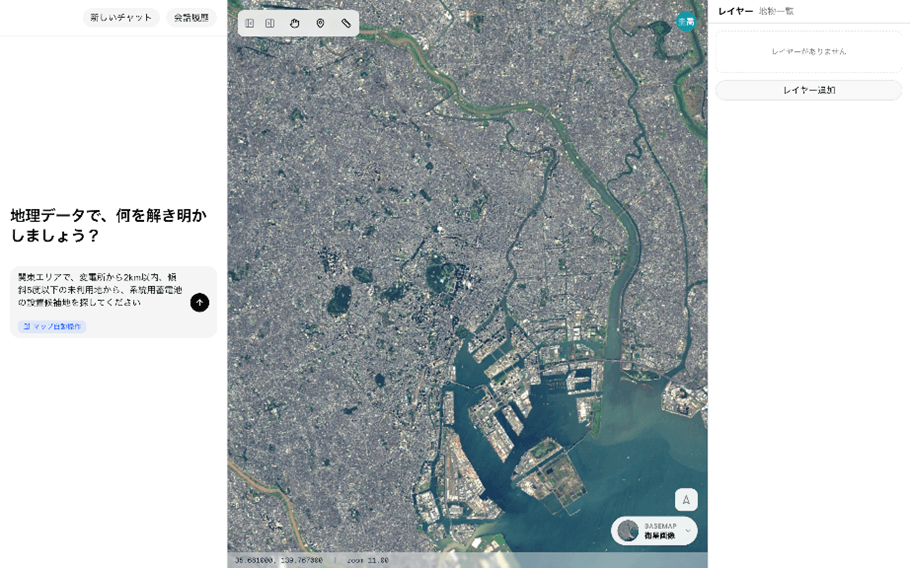Screen dimensions: 910x568
Task: Select the location pin marker tool
Action: coord(320,23)
